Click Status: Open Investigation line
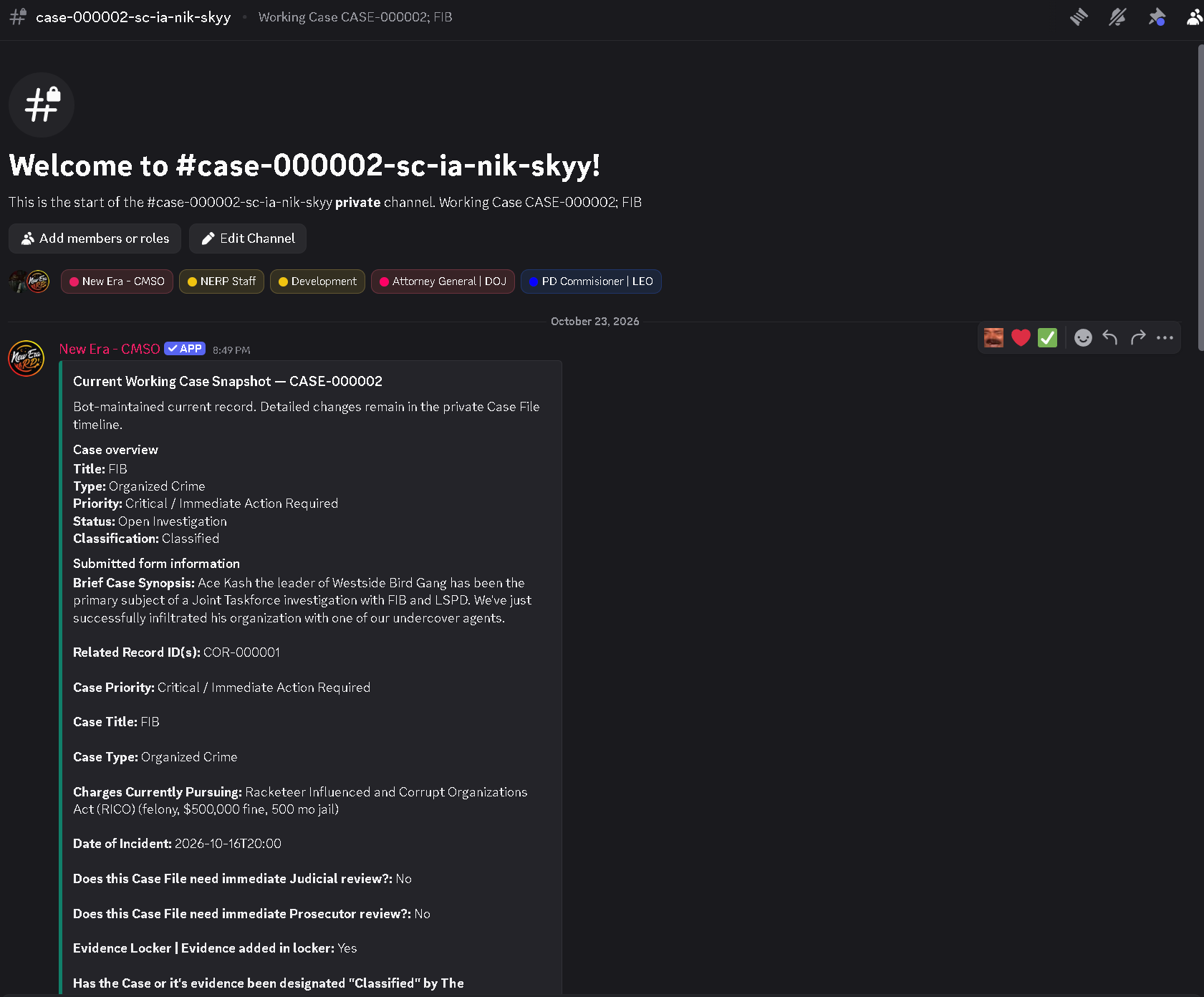 pyautogui.click(x=150, y=521)
